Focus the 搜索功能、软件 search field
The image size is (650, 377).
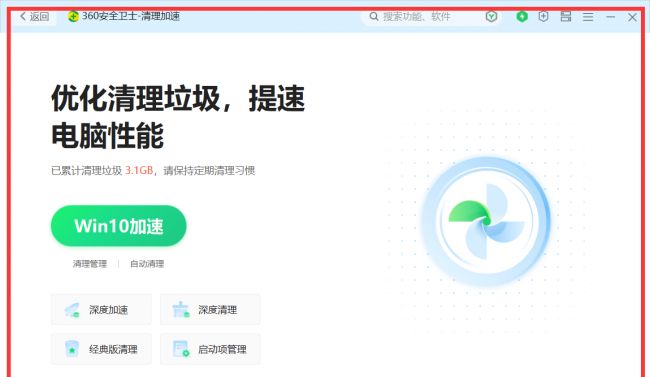[432, 17]
